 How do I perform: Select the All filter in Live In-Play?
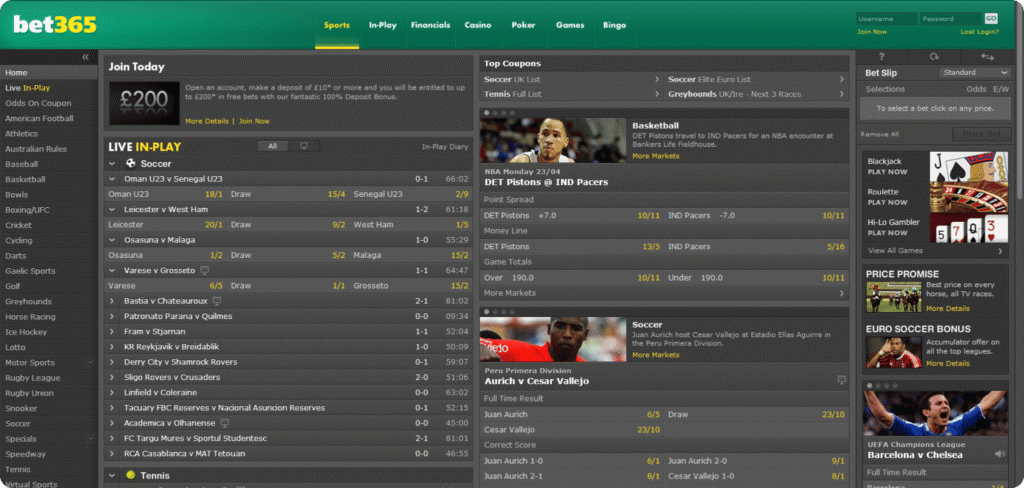[272, 146]
